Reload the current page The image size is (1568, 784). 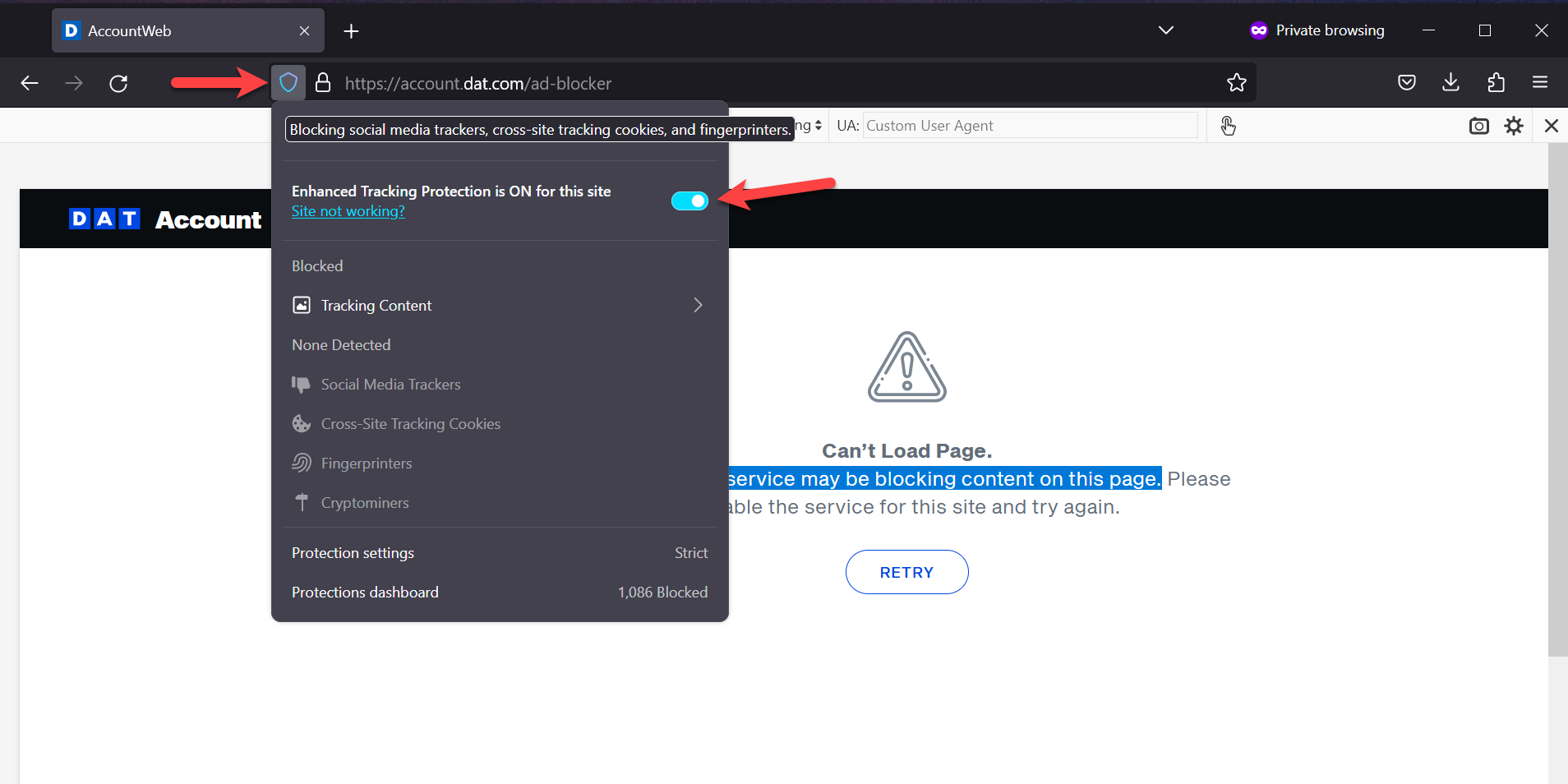click(118, 83)
